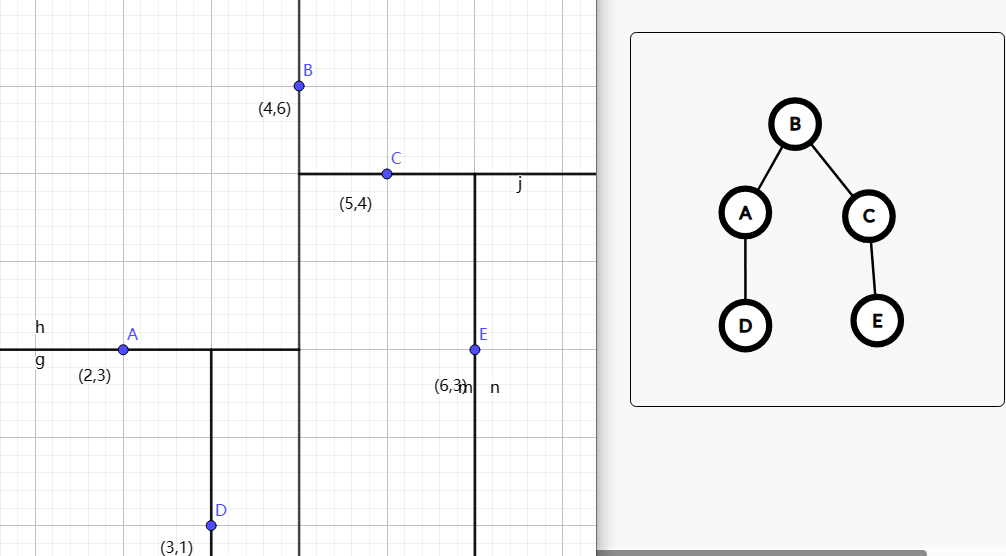1006x556 pixels.
Task: Select point C on the graph
Action: click(x=387, y=174)
